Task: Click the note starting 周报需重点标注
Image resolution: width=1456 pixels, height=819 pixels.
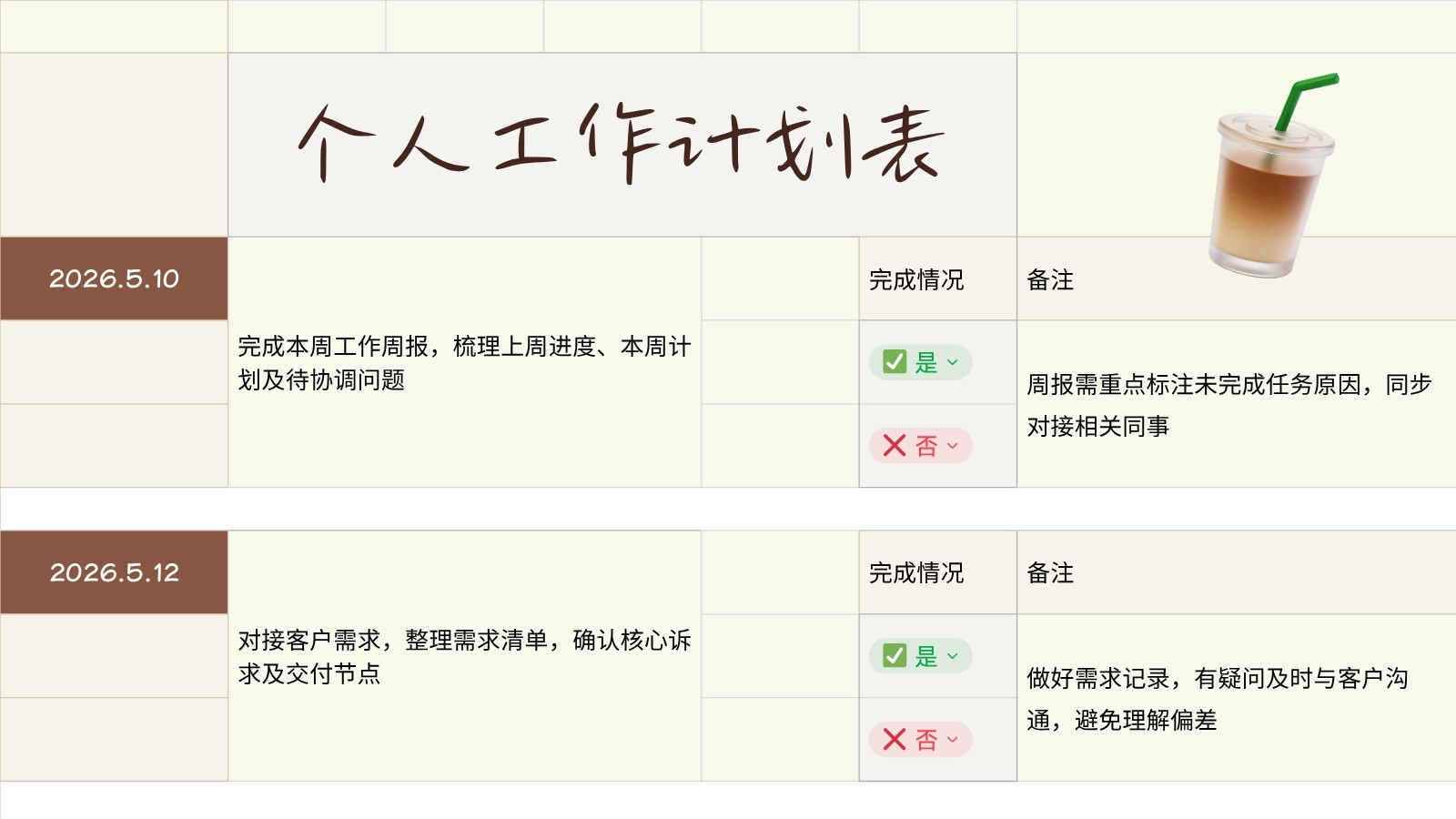Action: pyautogui.click(x=1237, y=404)
